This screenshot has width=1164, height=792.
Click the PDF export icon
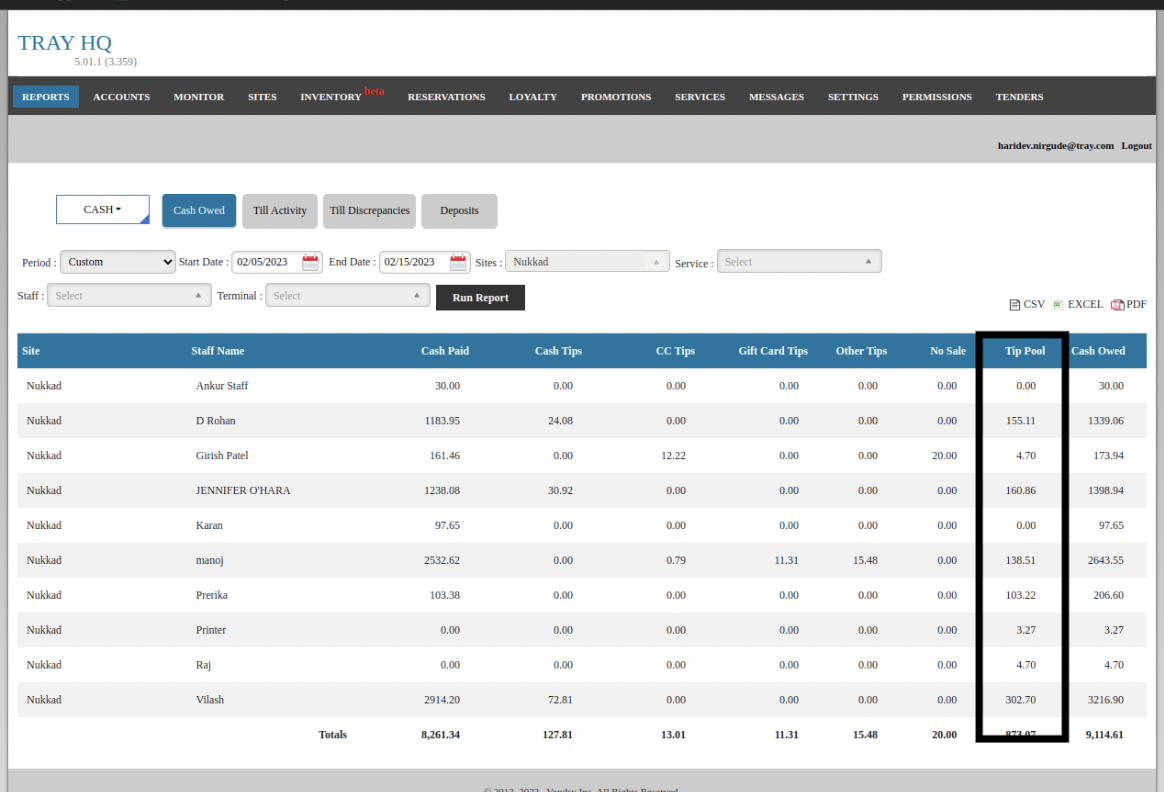1116,304
